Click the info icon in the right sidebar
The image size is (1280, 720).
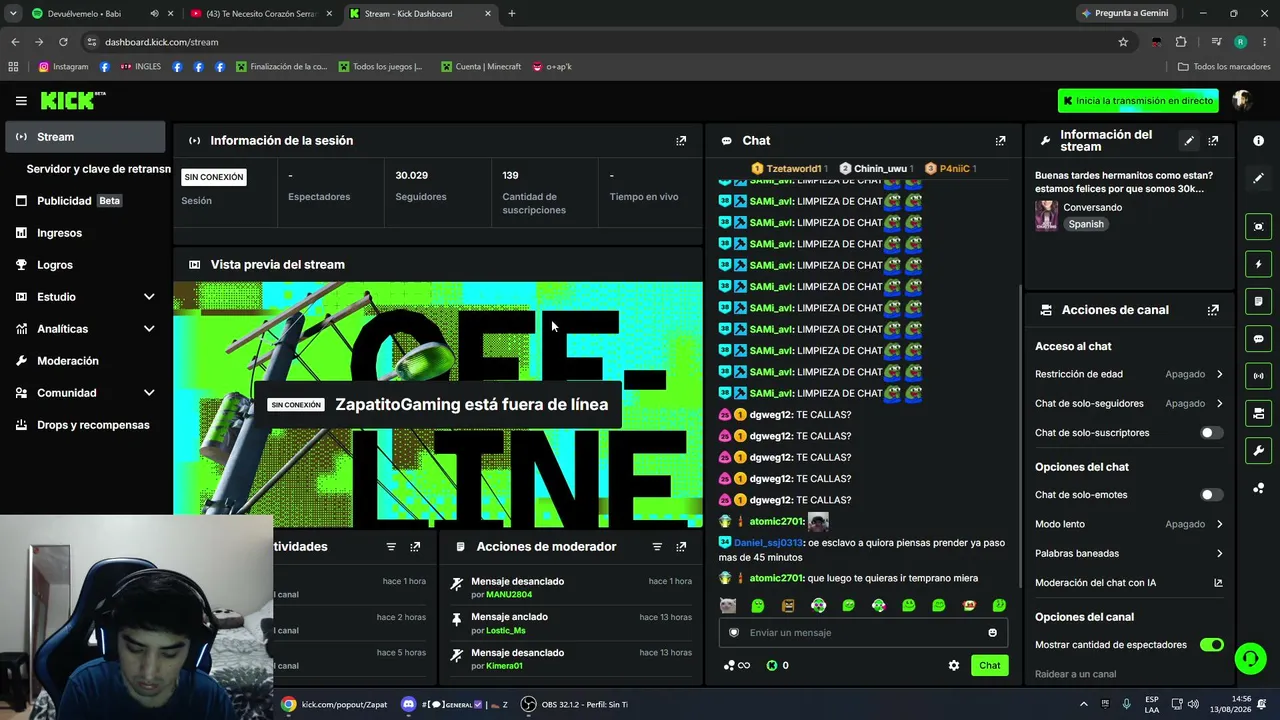point(1258,141)
